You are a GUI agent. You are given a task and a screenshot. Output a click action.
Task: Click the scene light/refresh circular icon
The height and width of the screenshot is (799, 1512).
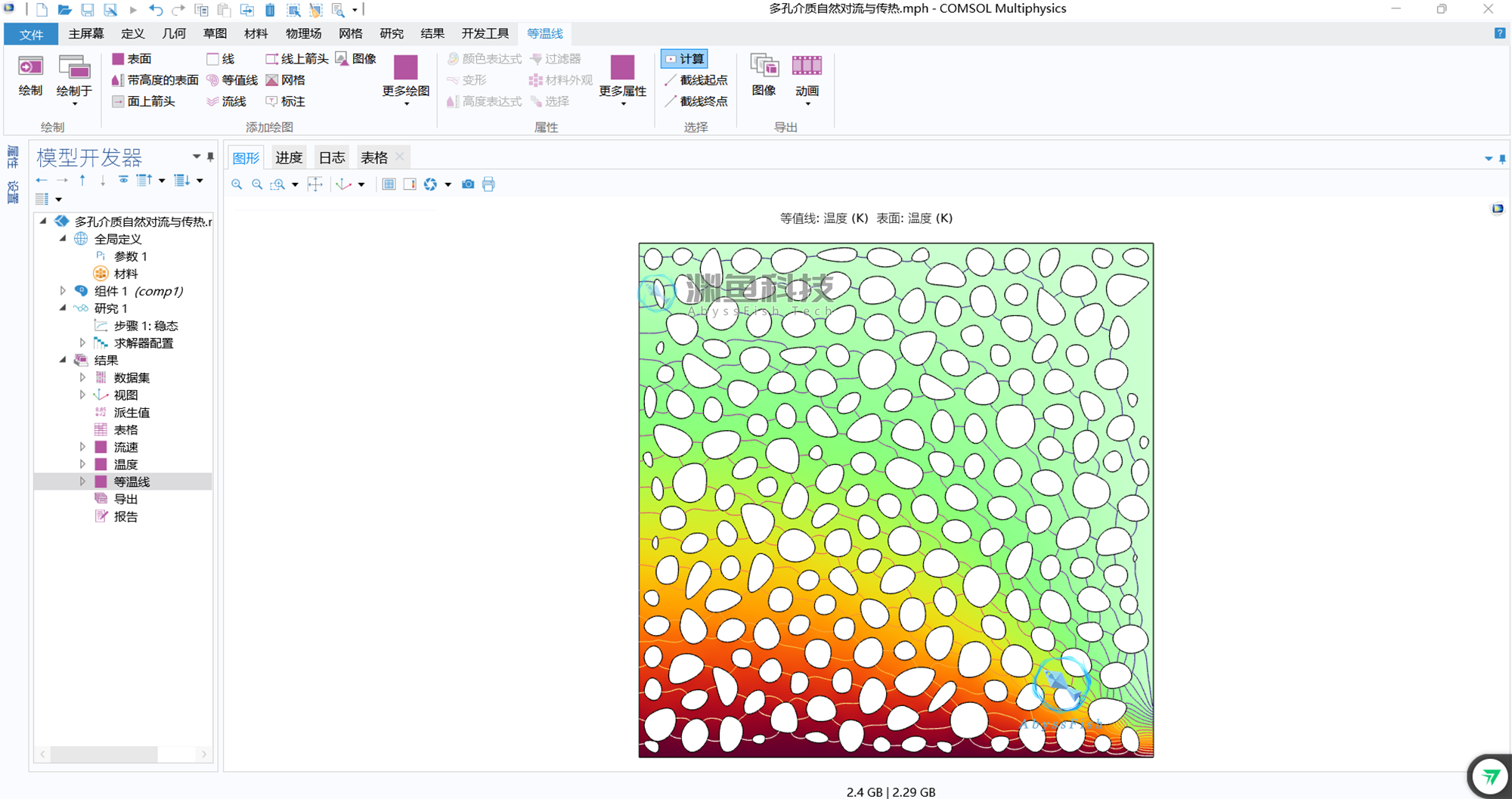[430, 184]
